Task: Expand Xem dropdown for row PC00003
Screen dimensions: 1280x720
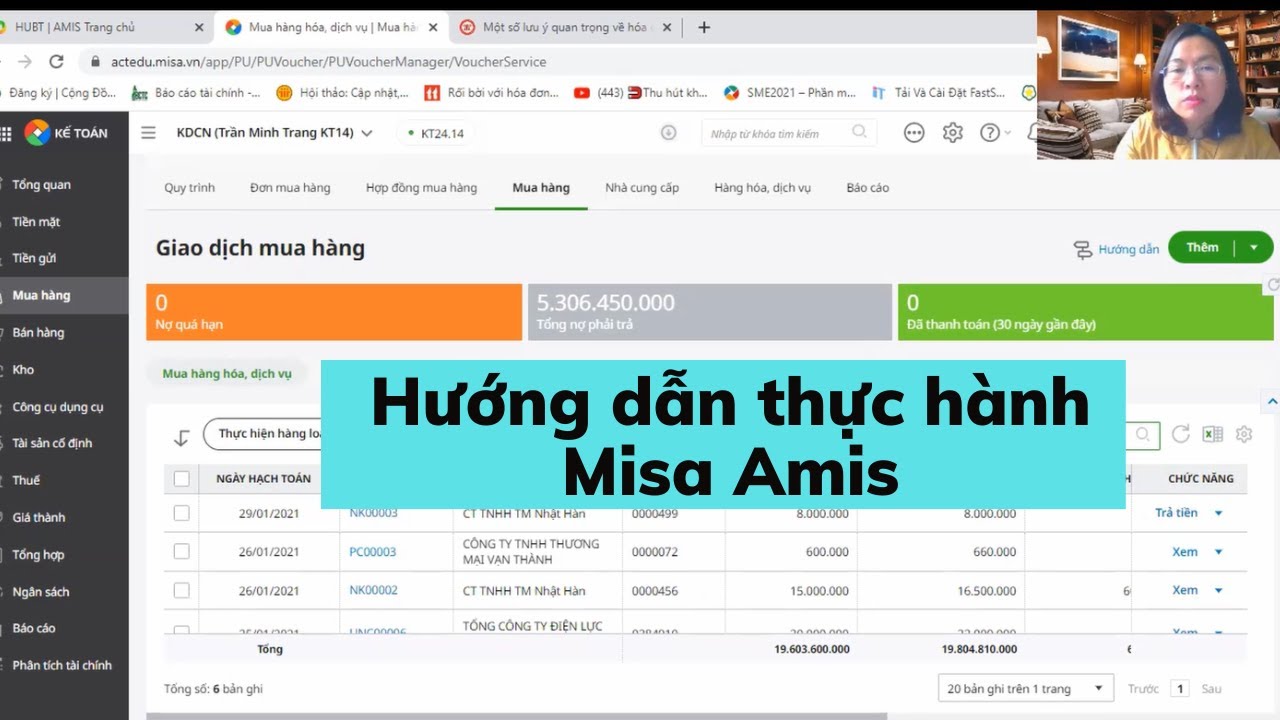Action: [1218, 552]
